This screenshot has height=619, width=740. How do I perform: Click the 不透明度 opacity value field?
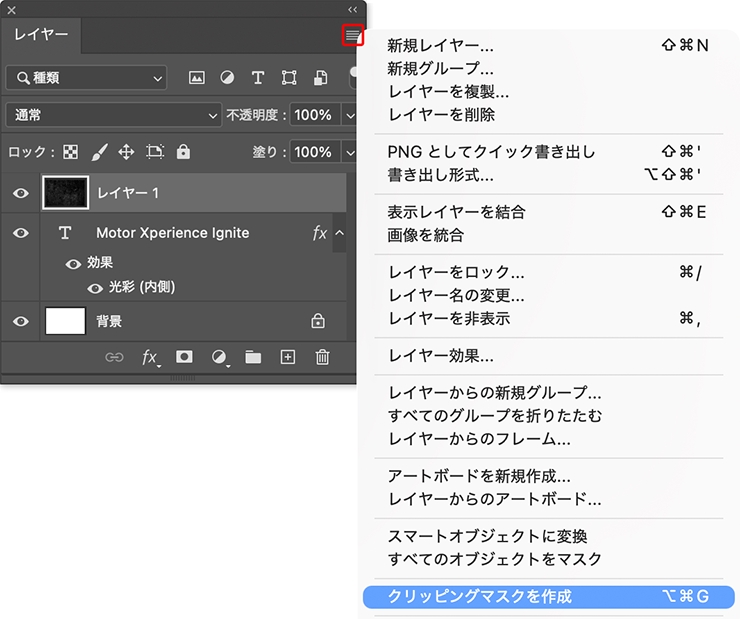[314, 115]
